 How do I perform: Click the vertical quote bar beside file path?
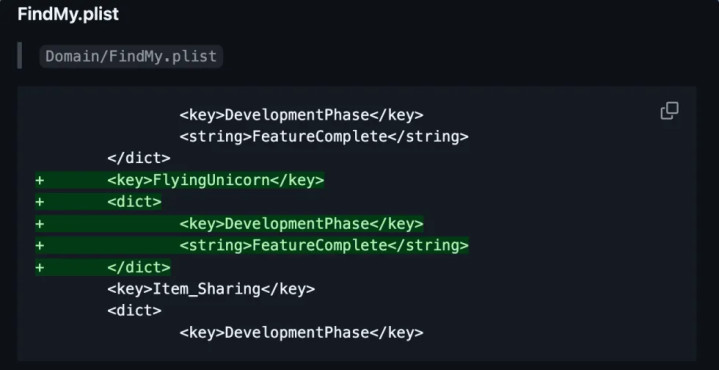(19, 55)
